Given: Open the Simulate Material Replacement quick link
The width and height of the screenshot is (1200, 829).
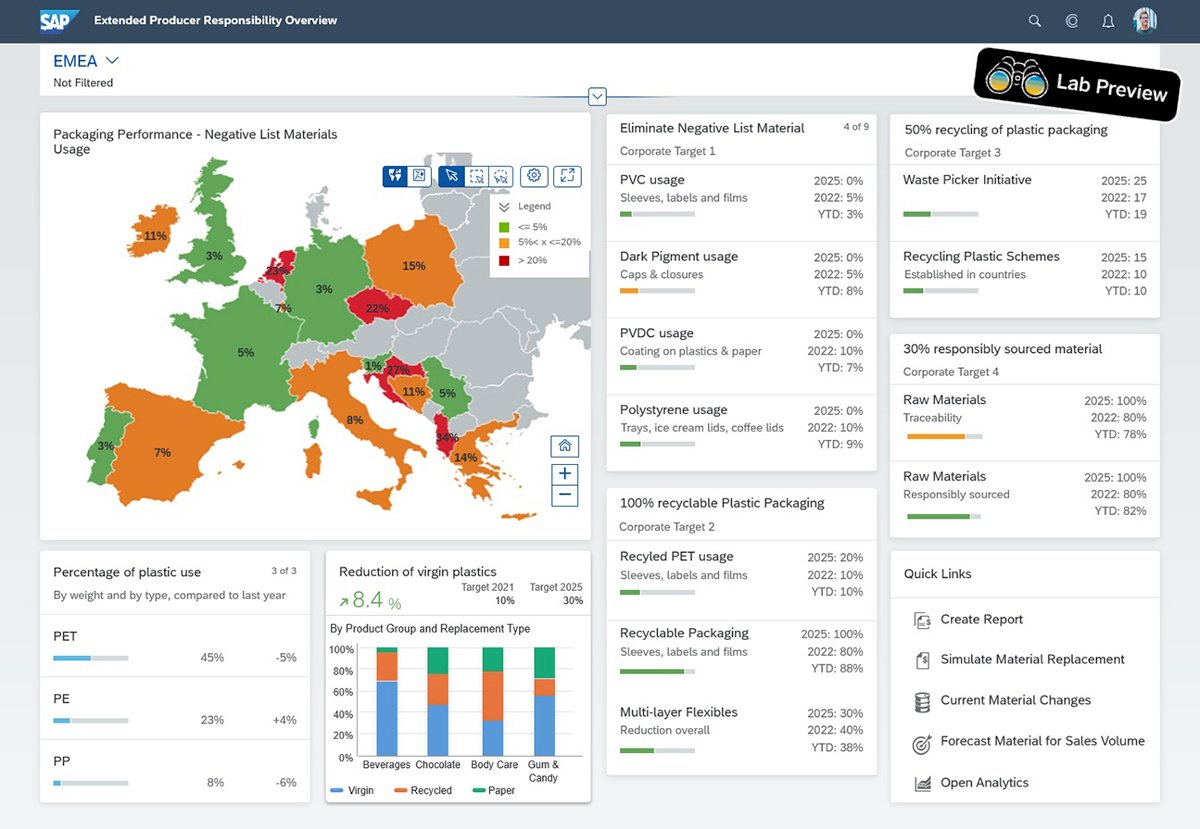Looking at the screenshot, I should tap(1031, 660).
